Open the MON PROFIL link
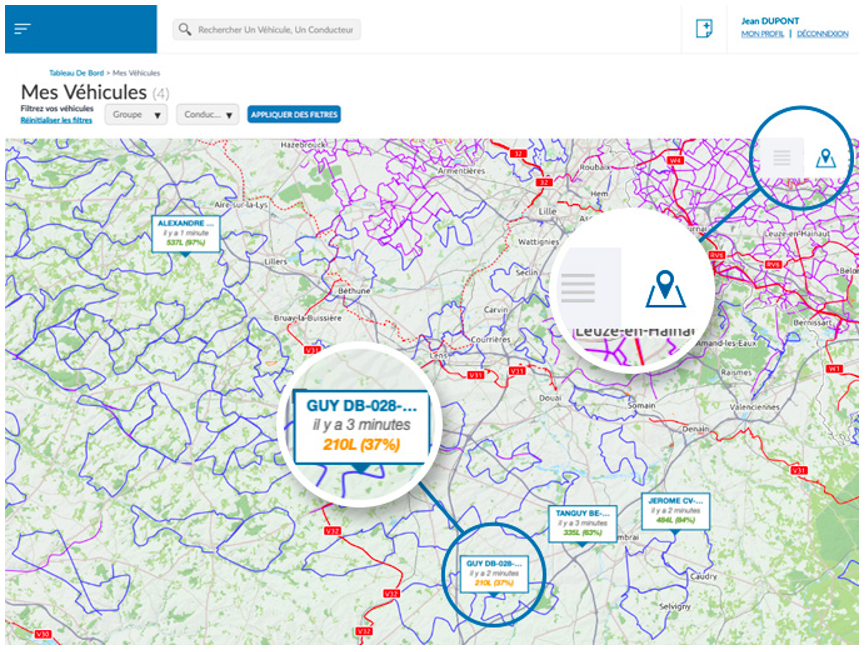This screenshot has height=652, width=865. point(762,34)
